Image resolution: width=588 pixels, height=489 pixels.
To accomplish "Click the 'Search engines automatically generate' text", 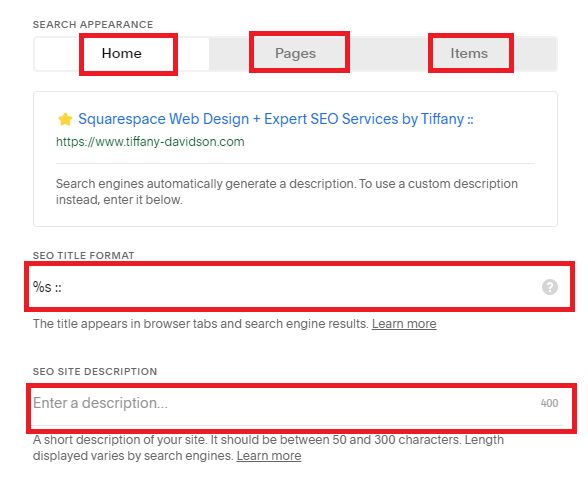I will 287,192.
